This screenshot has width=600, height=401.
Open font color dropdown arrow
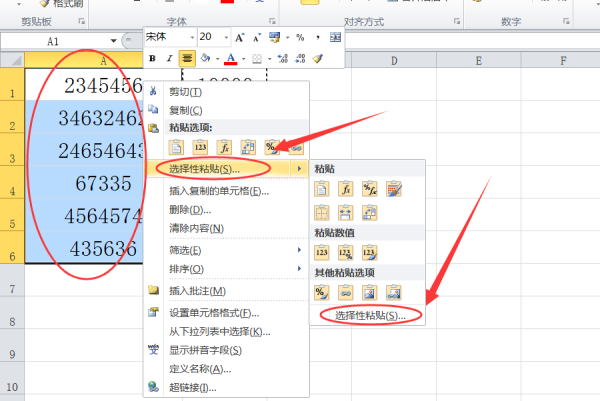point(243,59)
